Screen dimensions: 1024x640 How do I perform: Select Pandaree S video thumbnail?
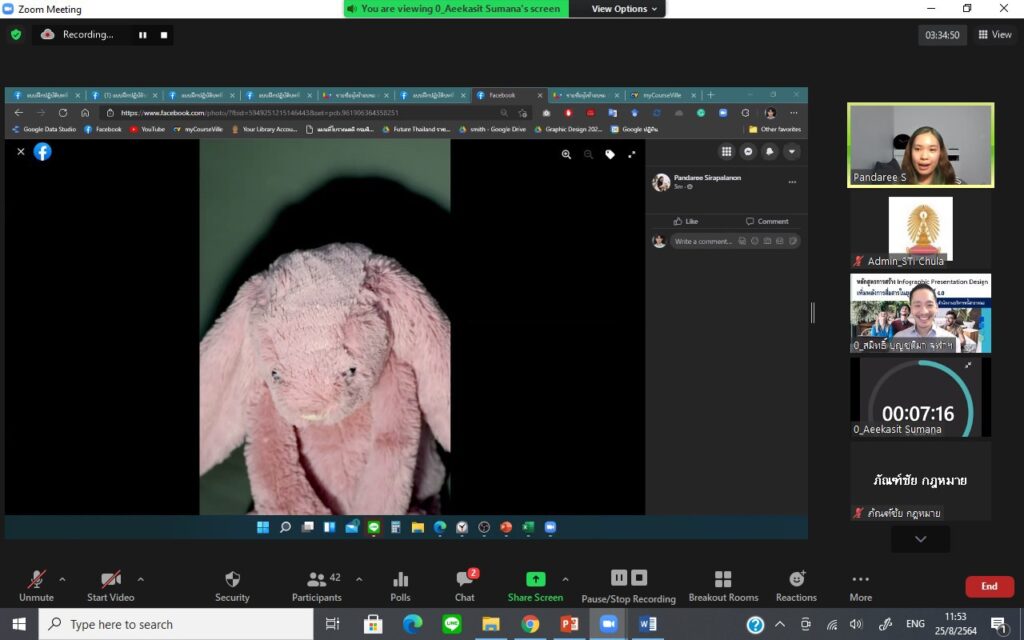[x=921, y=145]
